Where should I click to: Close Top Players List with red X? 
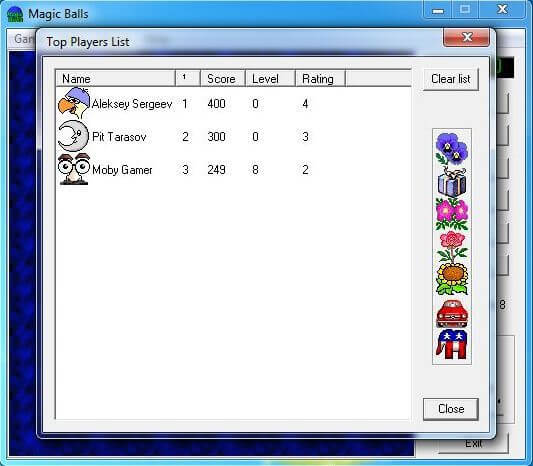(x=466, y=37)
